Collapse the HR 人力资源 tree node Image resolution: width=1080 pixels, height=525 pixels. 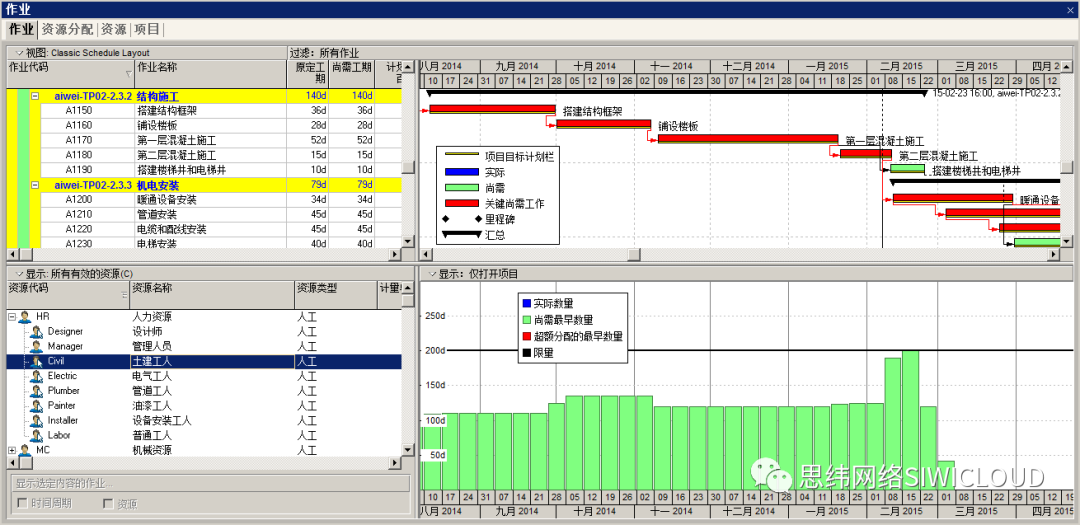[x=12, y=317]
